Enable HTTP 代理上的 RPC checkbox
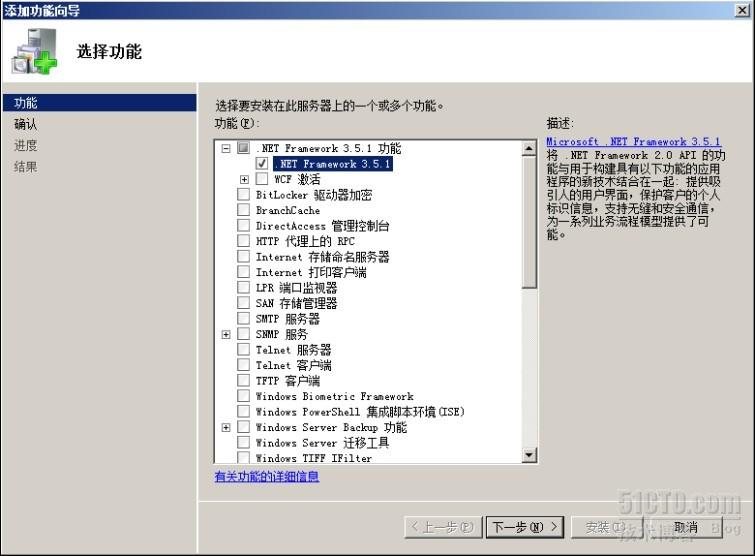 (x=244, y=240)
